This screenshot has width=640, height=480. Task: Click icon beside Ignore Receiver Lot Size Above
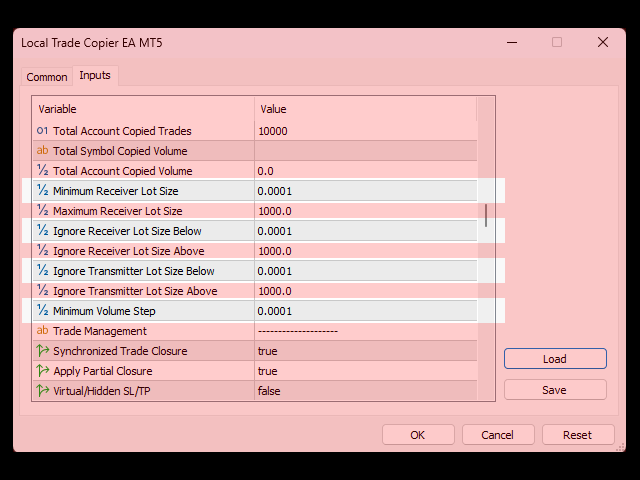[42, 250]
